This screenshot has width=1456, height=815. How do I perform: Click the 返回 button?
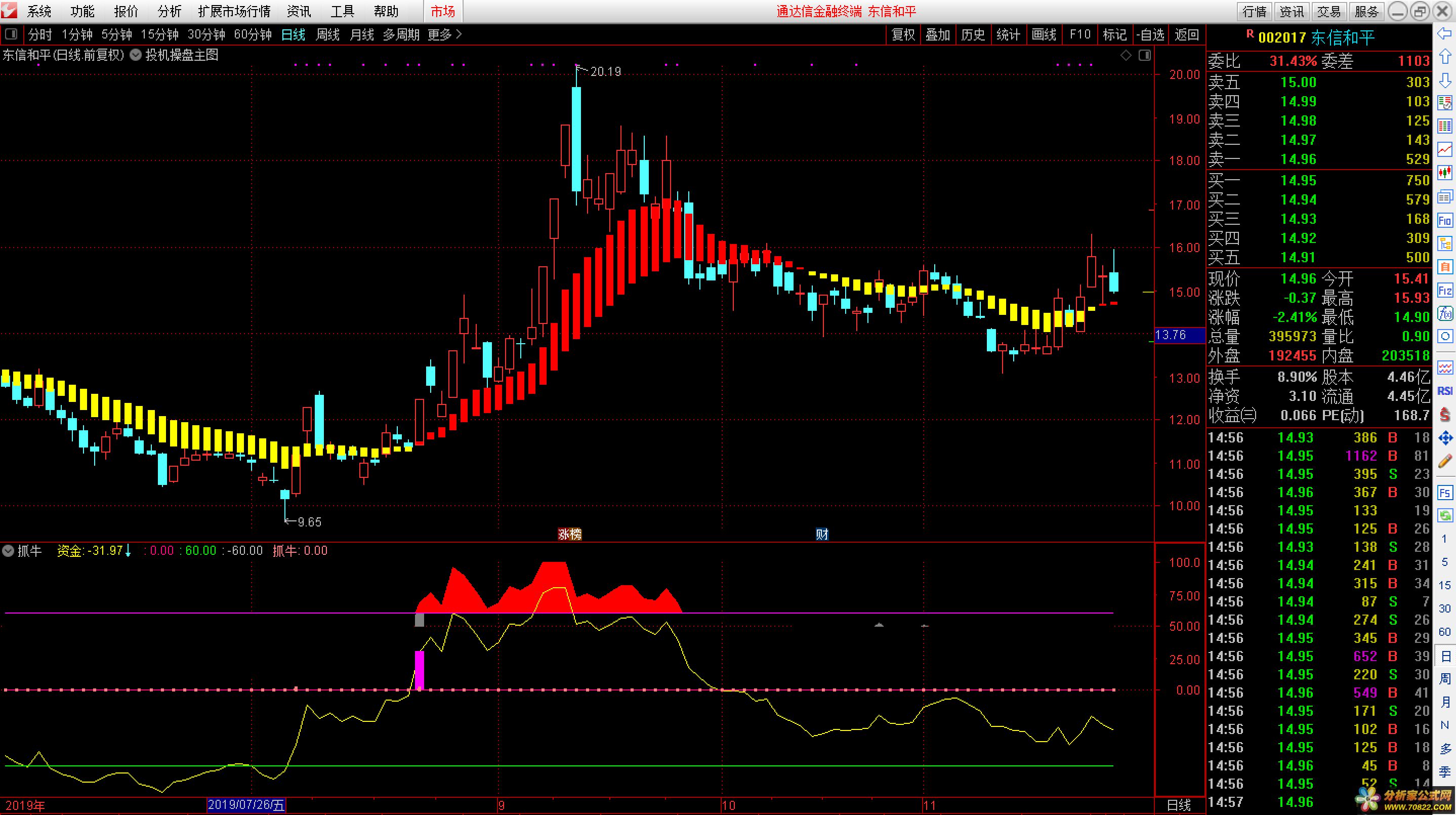(1187, 34)
